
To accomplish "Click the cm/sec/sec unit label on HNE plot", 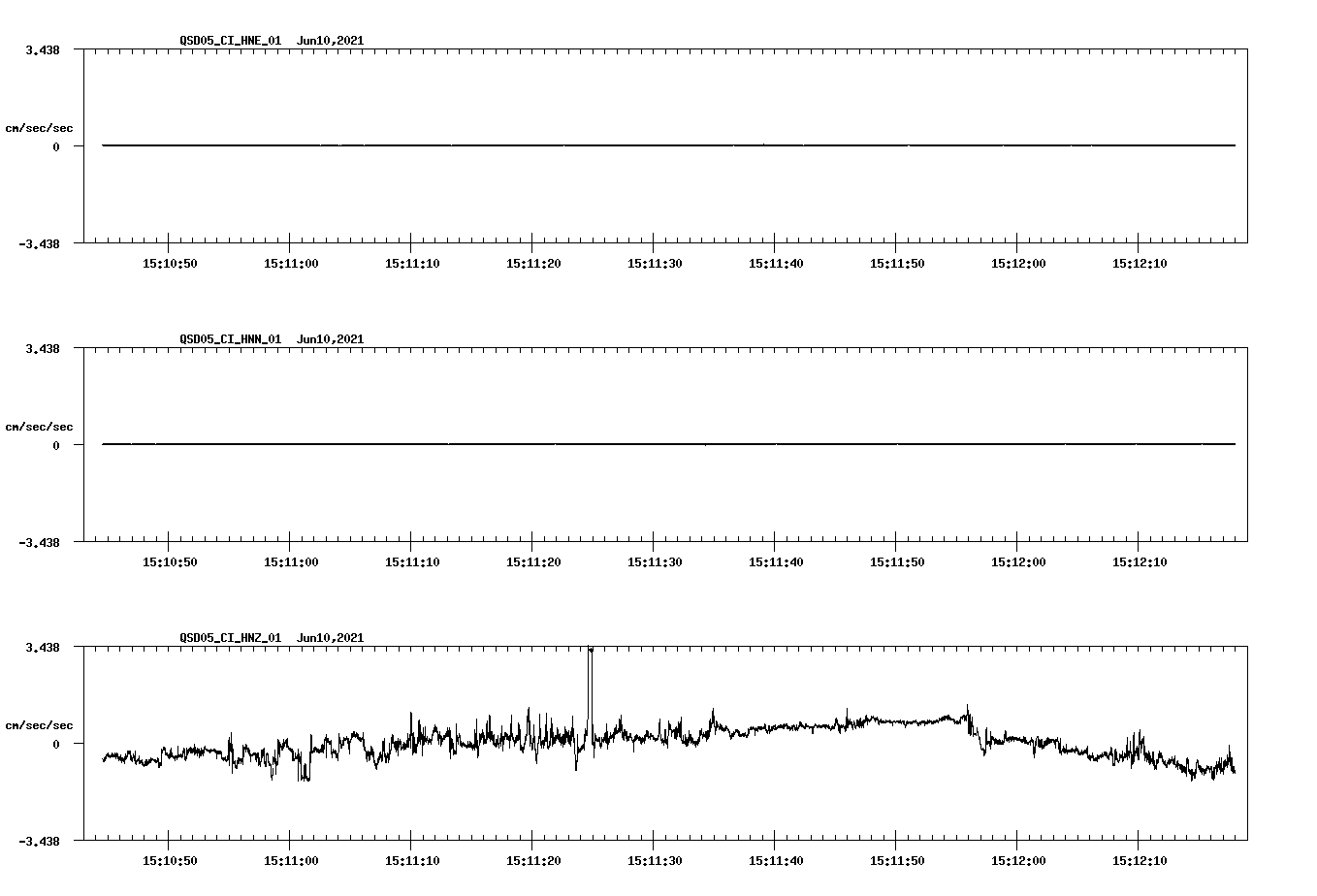I will click(x=40, y=128).
